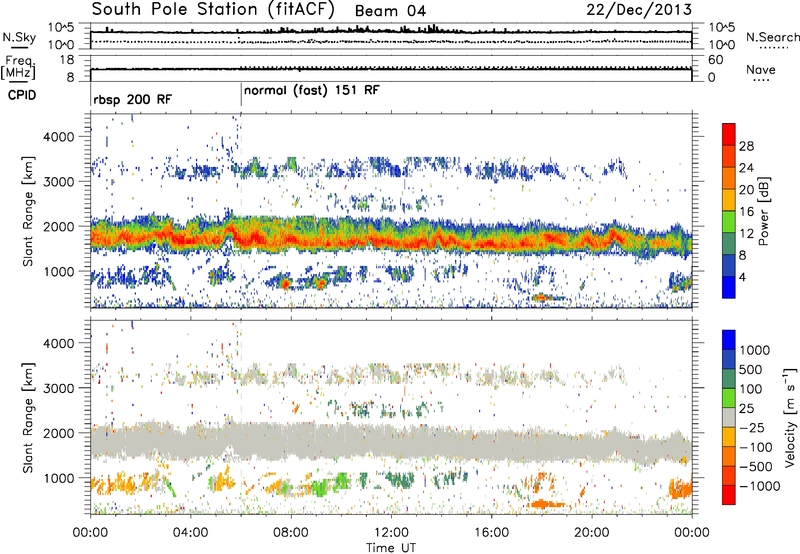Click the 'Freq. [MHz]' axis label
This screenshot has width=800, height=554.
pos(18,67)
